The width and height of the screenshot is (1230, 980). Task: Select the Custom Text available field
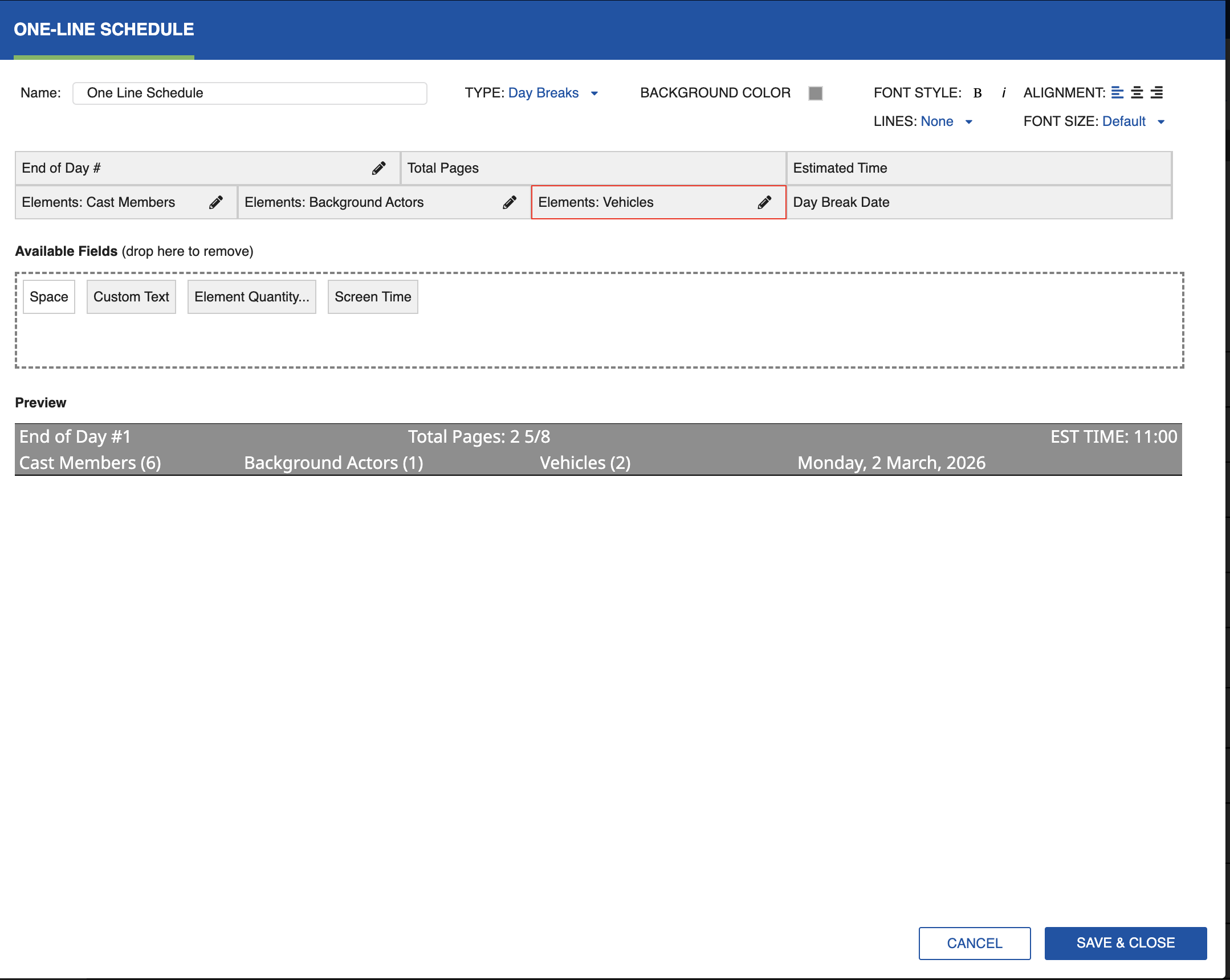pos(131,297)
